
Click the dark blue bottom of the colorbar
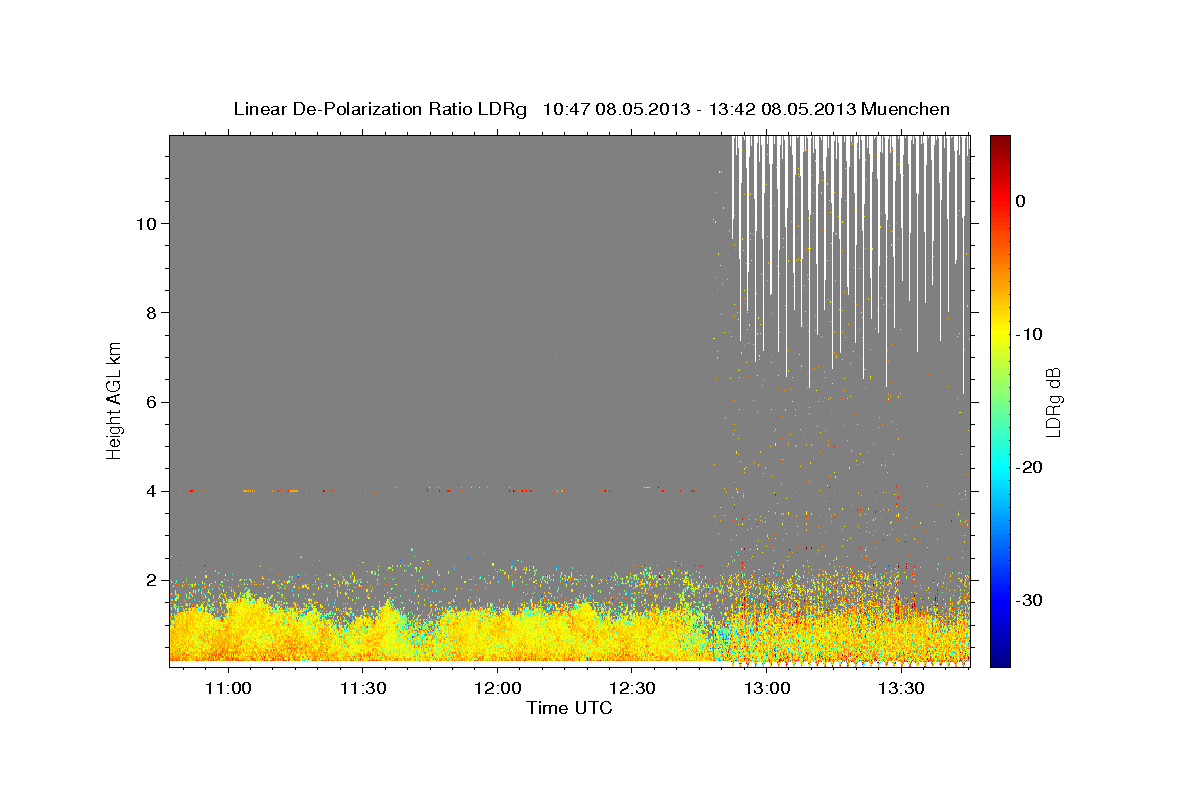click(x=1000, y=658)
